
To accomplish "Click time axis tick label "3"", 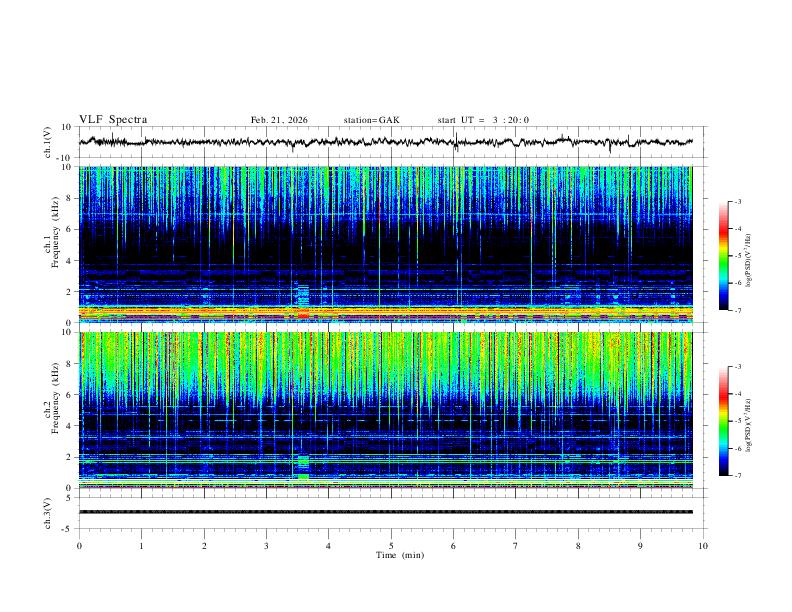I will point(266,546).
